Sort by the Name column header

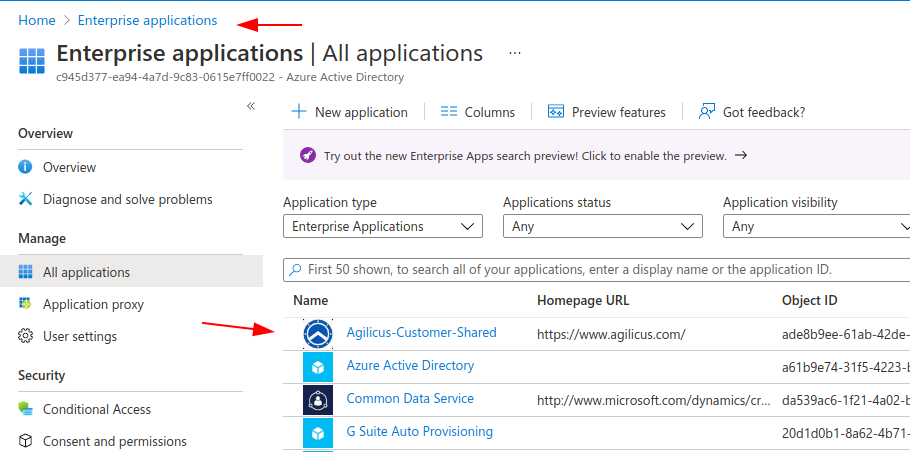click(310, 301)
